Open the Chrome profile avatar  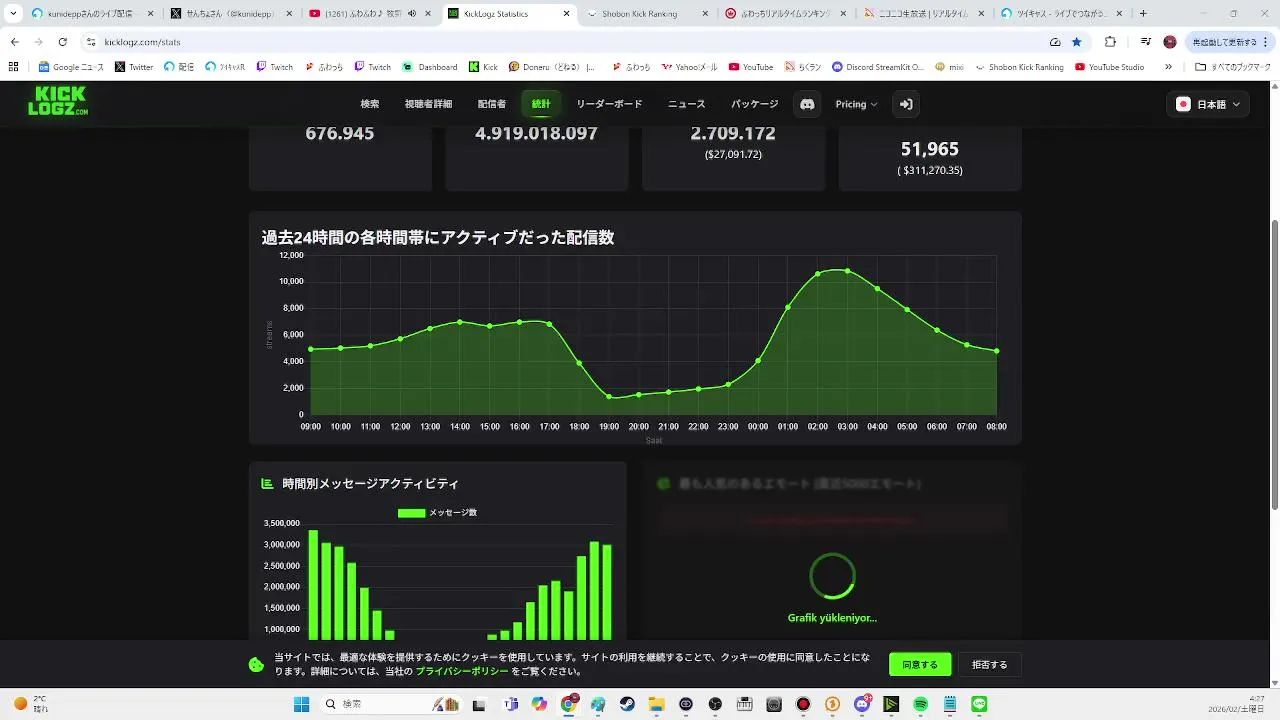click(1170, 42)
